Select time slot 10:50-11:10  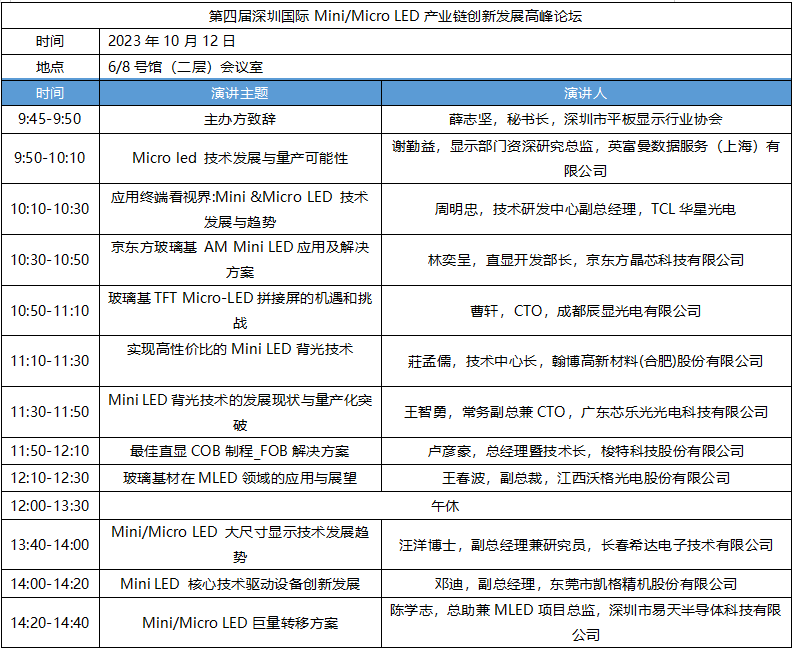(x=50, y=311)
